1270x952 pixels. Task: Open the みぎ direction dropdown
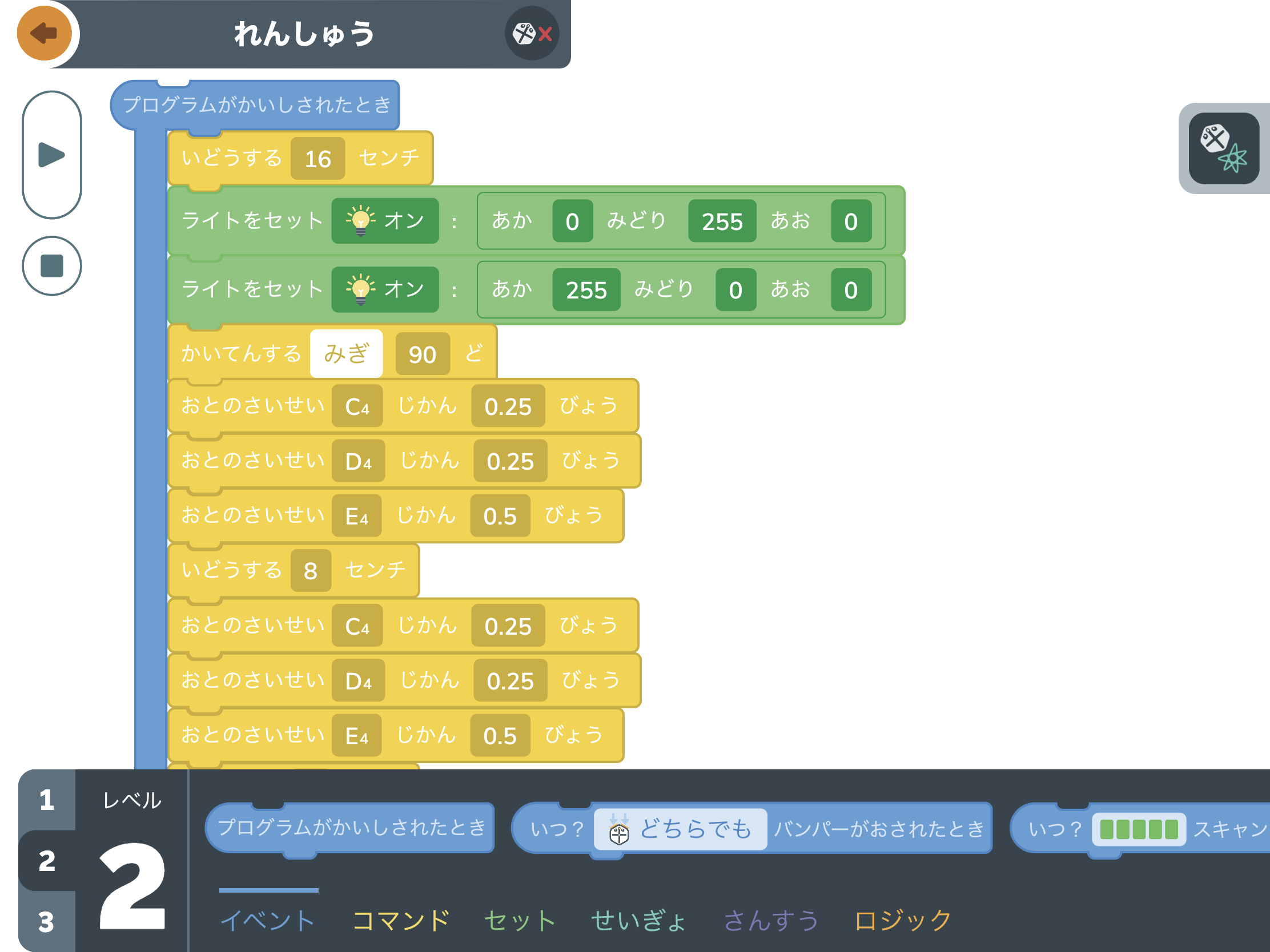click(x=346, y=353)
